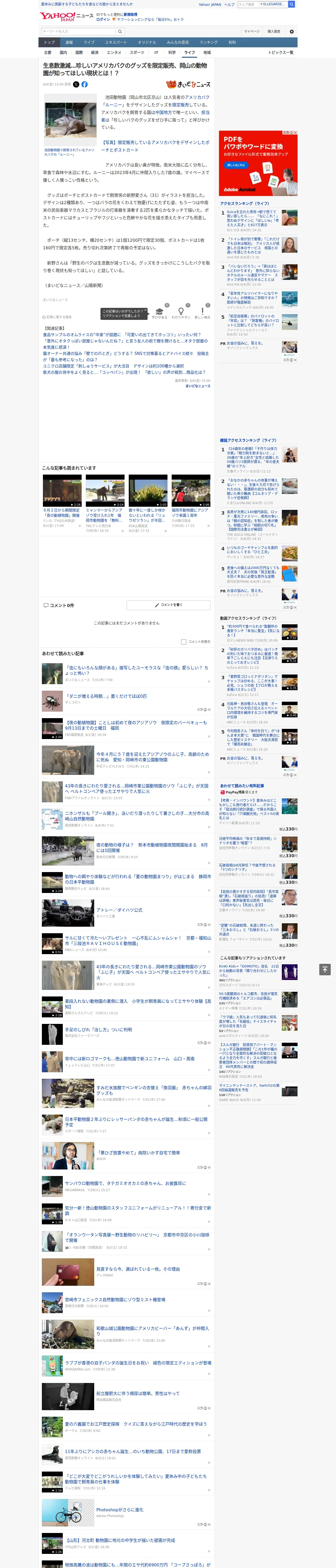Toggle the コメント非表示 checkbox
The image size is (336, 1568).
pos(183,642)
